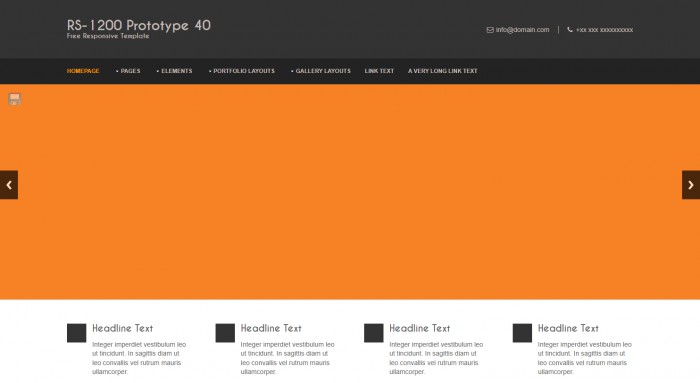
Task: Open A Very Long Link Text item
Action: pos(442,71)
